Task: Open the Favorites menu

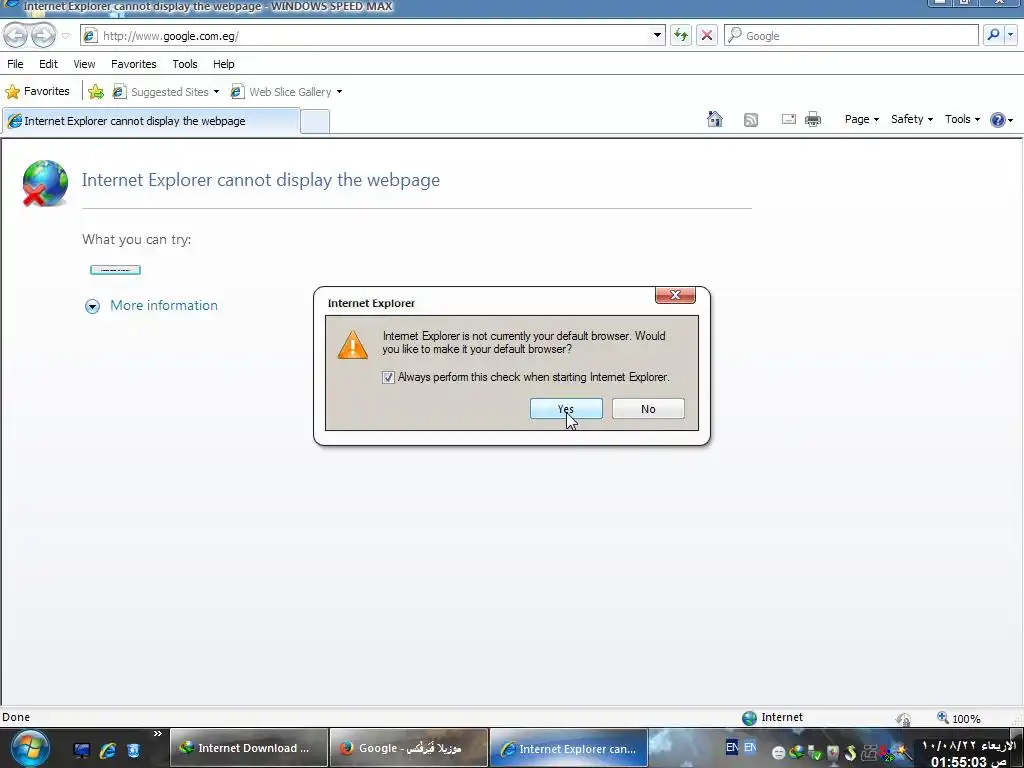Action: coord(134,64)
